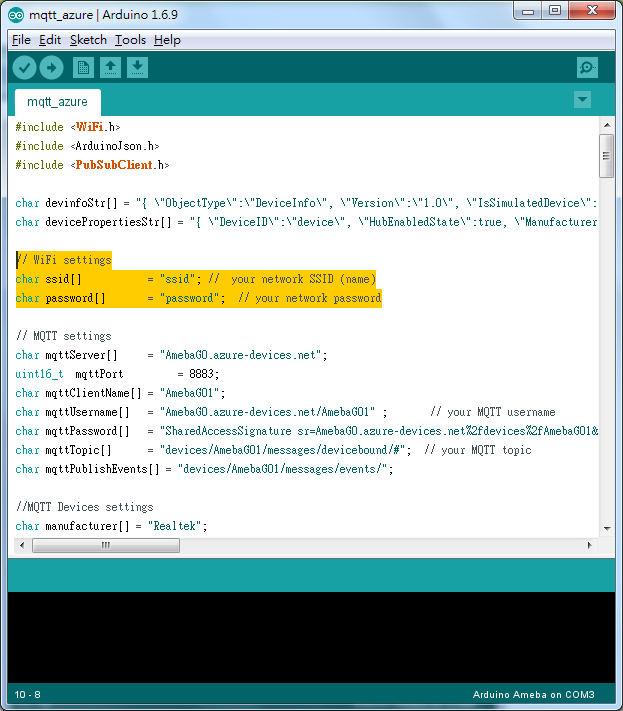The image size is (623, 711).
Task: Click the Arduino logo in title bar
Action: coord(16,15)
